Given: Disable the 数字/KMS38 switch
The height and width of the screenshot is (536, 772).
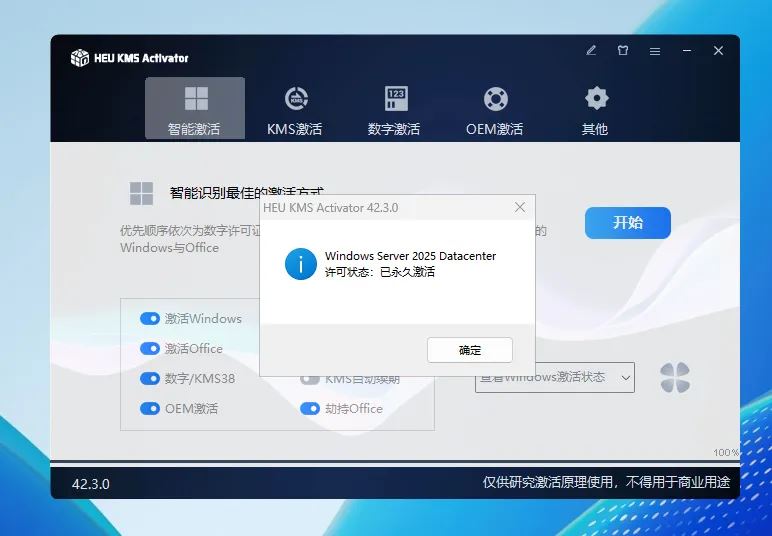Looking at the screenshot, I should 150,378.
